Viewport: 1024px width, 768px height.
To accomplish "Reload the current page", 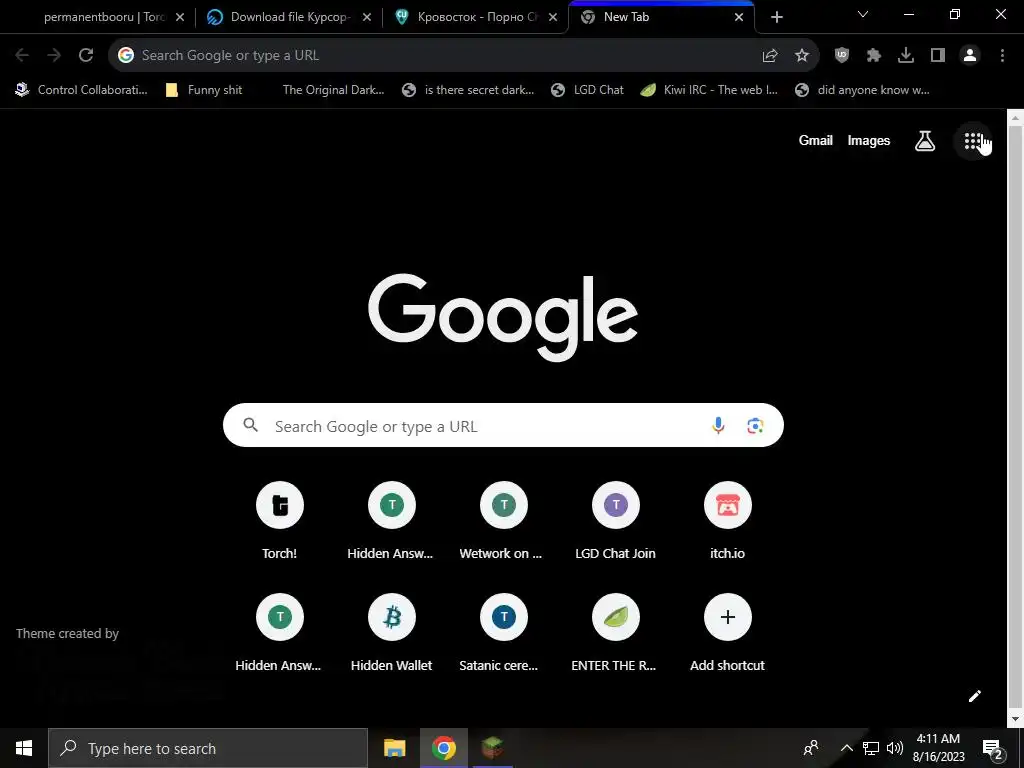I will [x=86, y=56].
